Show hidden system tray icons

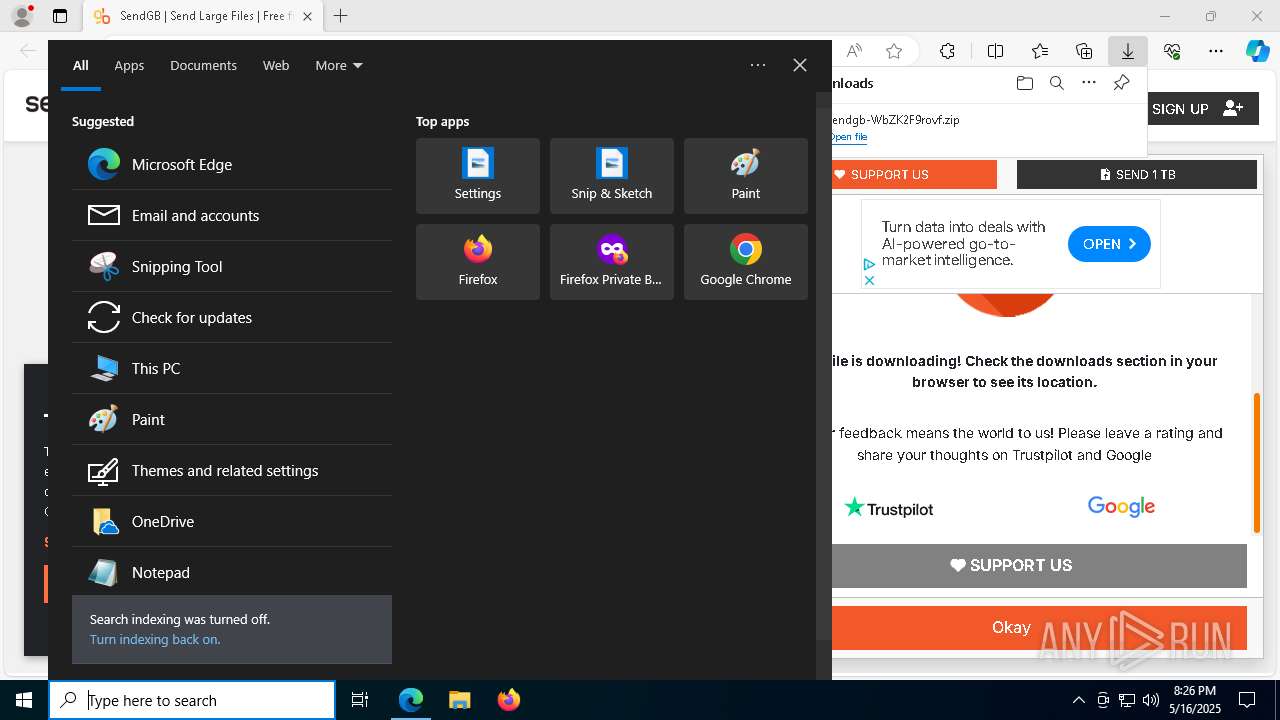tap(1078, 700)
